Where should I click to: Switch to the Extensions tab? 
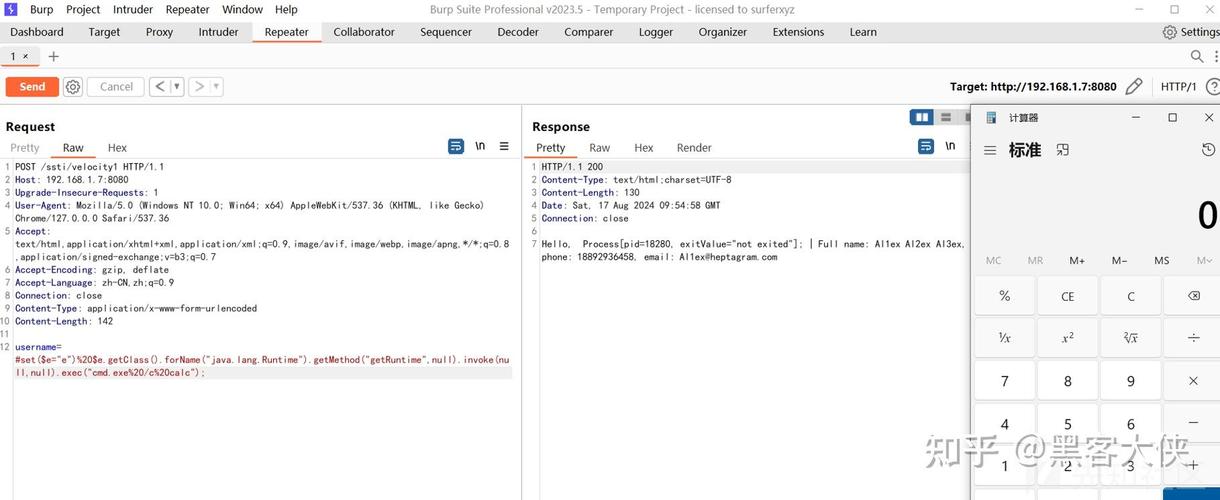click(x=797, y=32)
